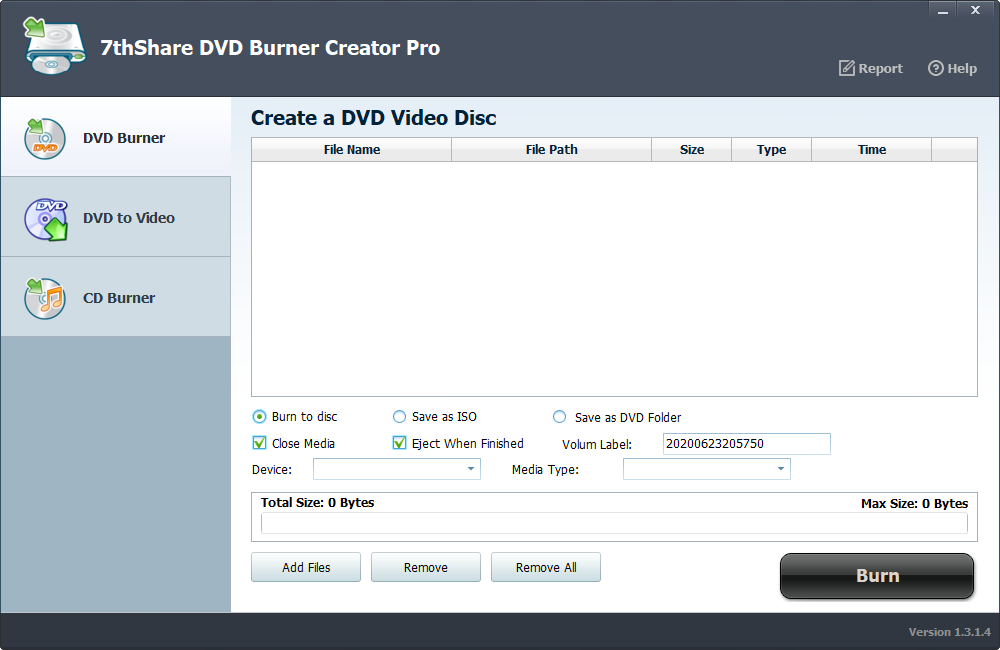Click the CD Burner music disc icon

tap(45, 298)
